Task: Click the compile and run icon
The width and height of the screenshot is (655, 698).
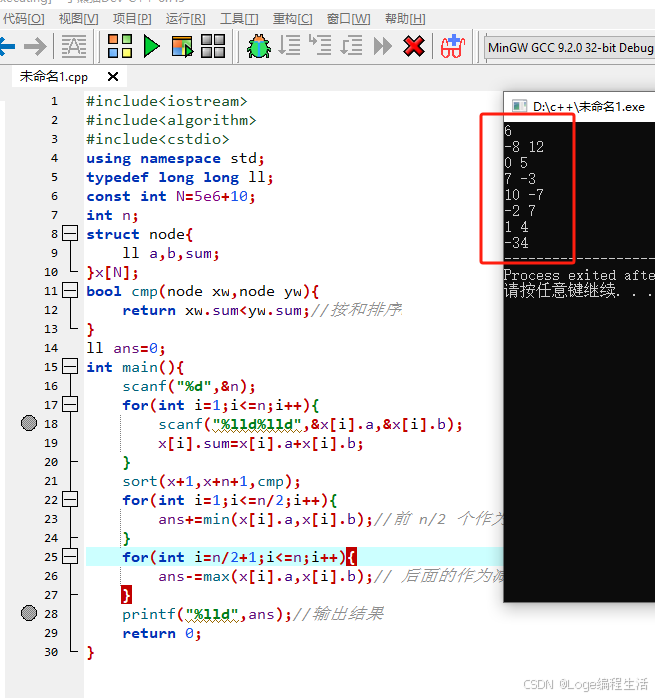Action: 182,46
